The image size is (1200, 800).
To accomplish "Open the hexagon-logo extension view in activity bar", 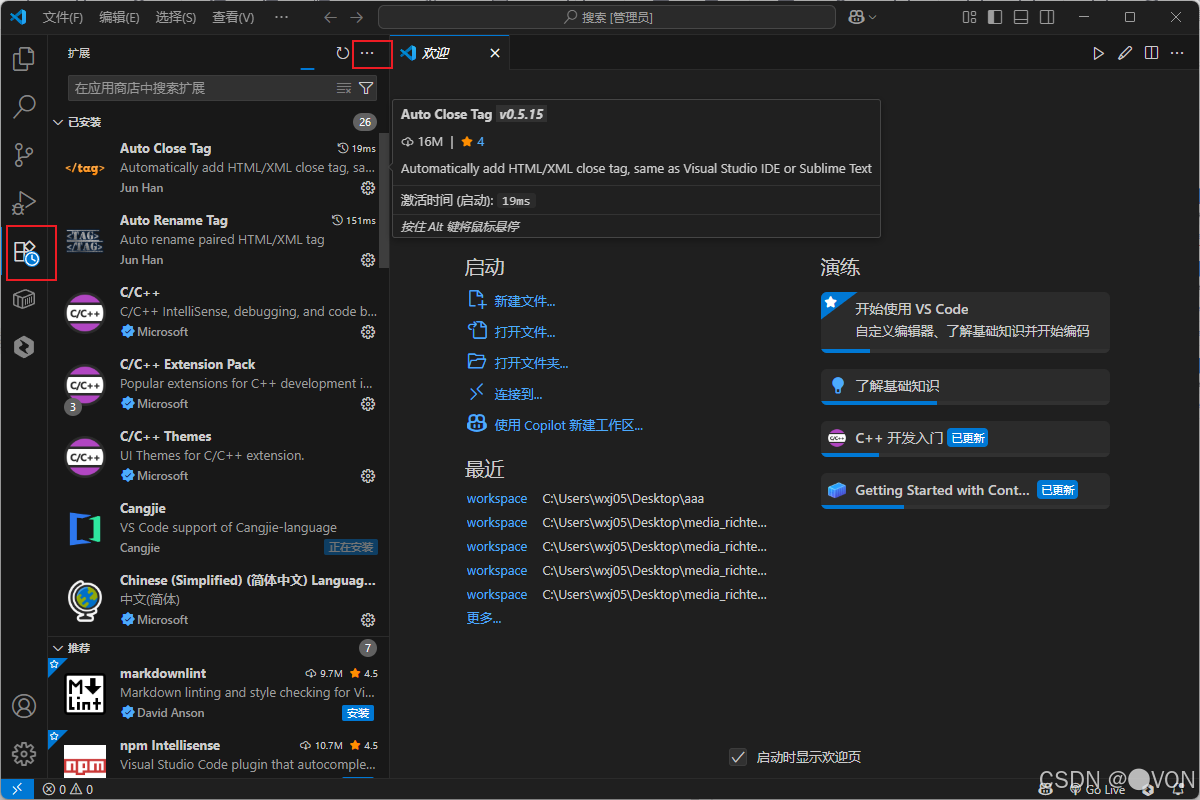I will coord(23,347).
